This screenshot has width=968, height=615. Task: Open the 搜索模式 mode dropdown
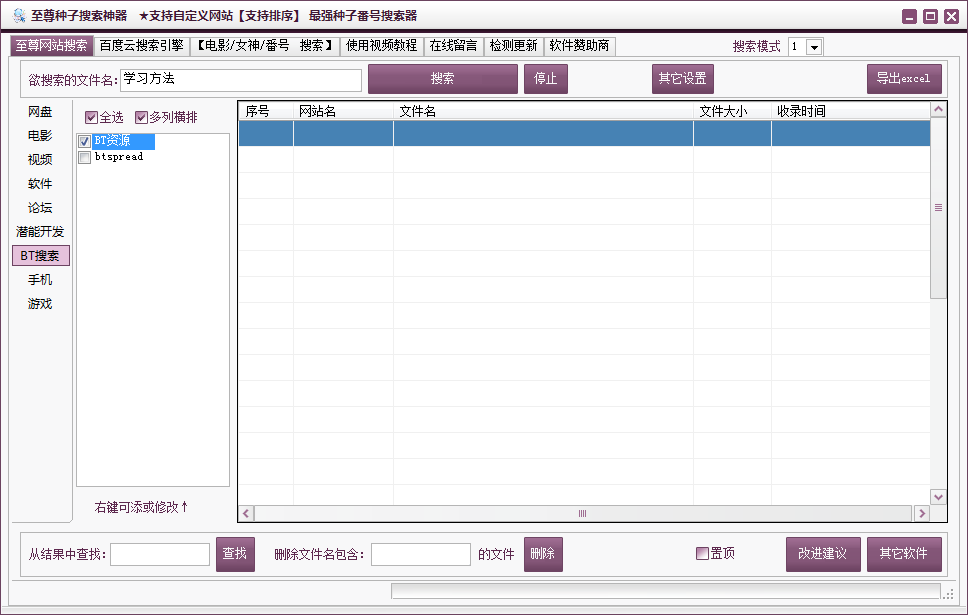pos(815,46)
